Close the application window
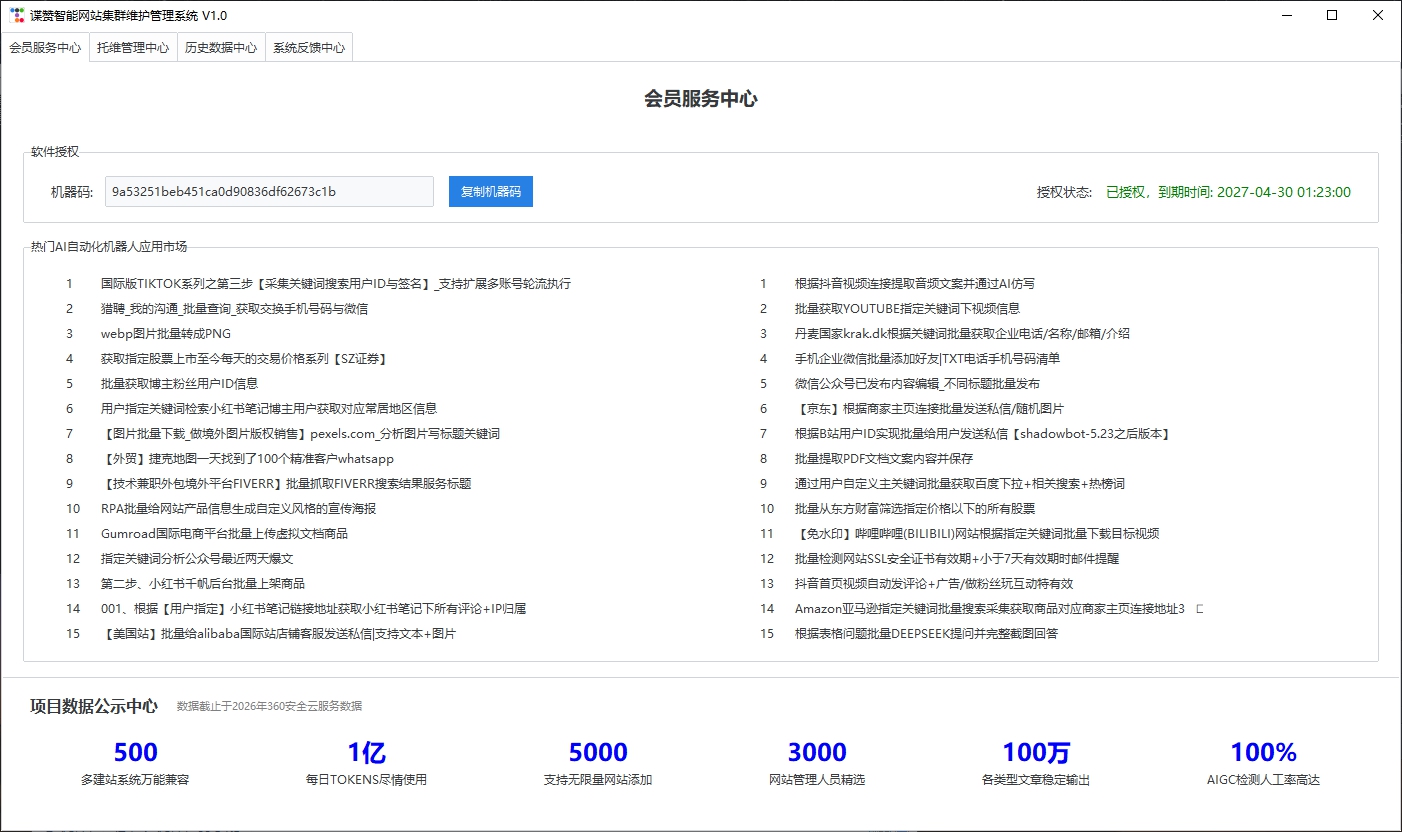The image size is (1402, 832). click(x=1378, y=15)
